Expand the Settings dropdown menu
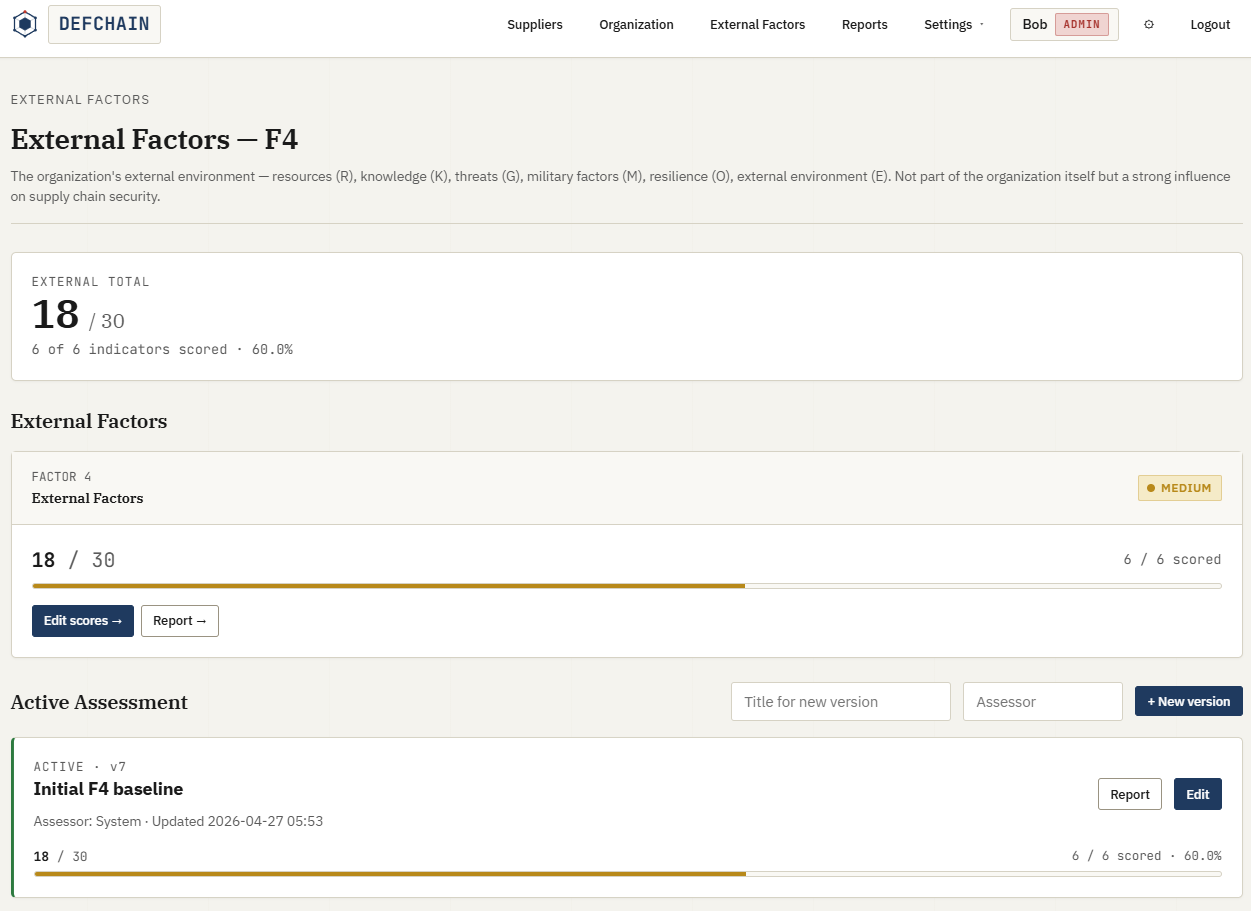1251x911 pixels. point(954,25)
